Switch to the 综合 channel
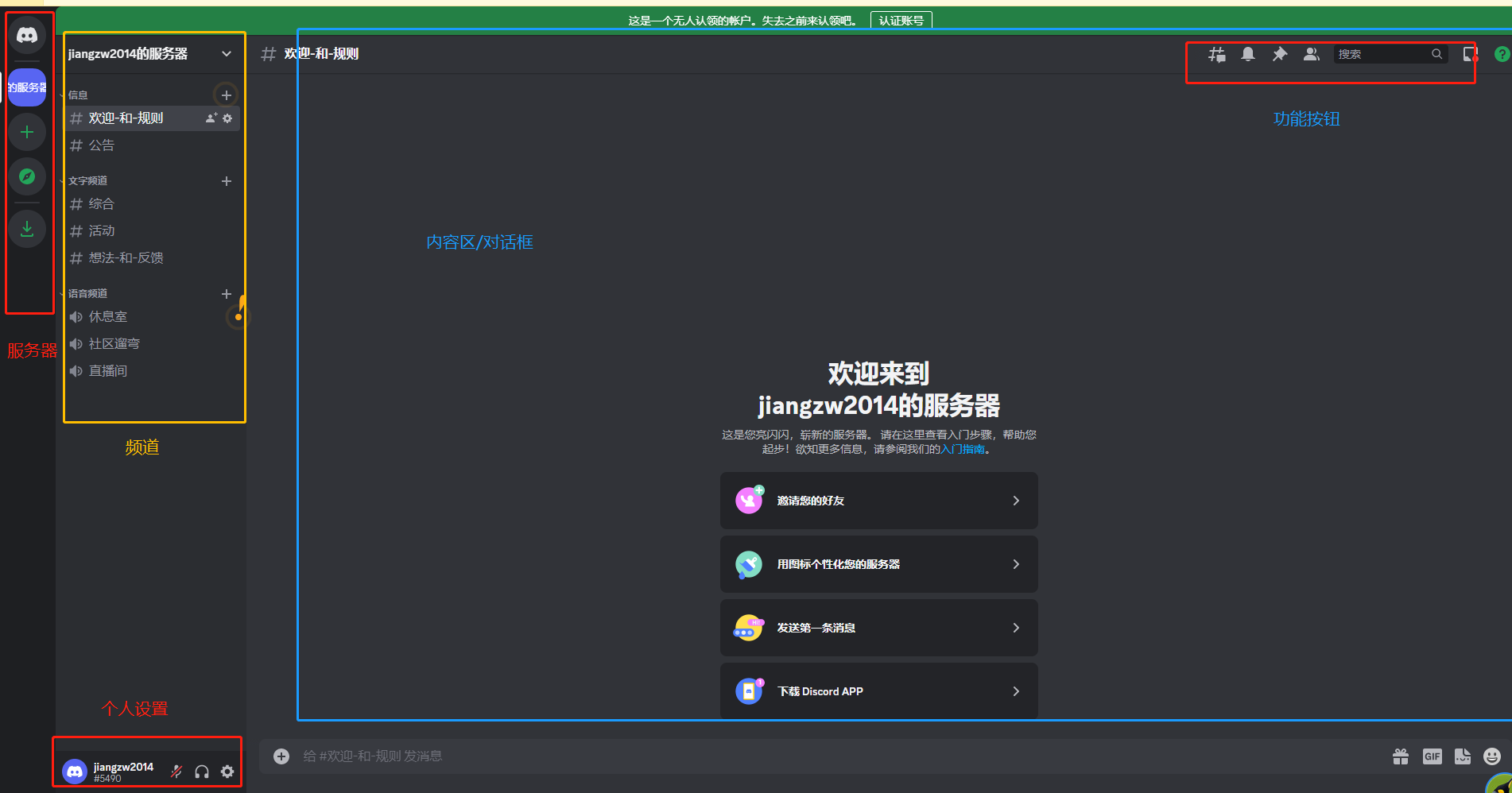 coord(152,204)
